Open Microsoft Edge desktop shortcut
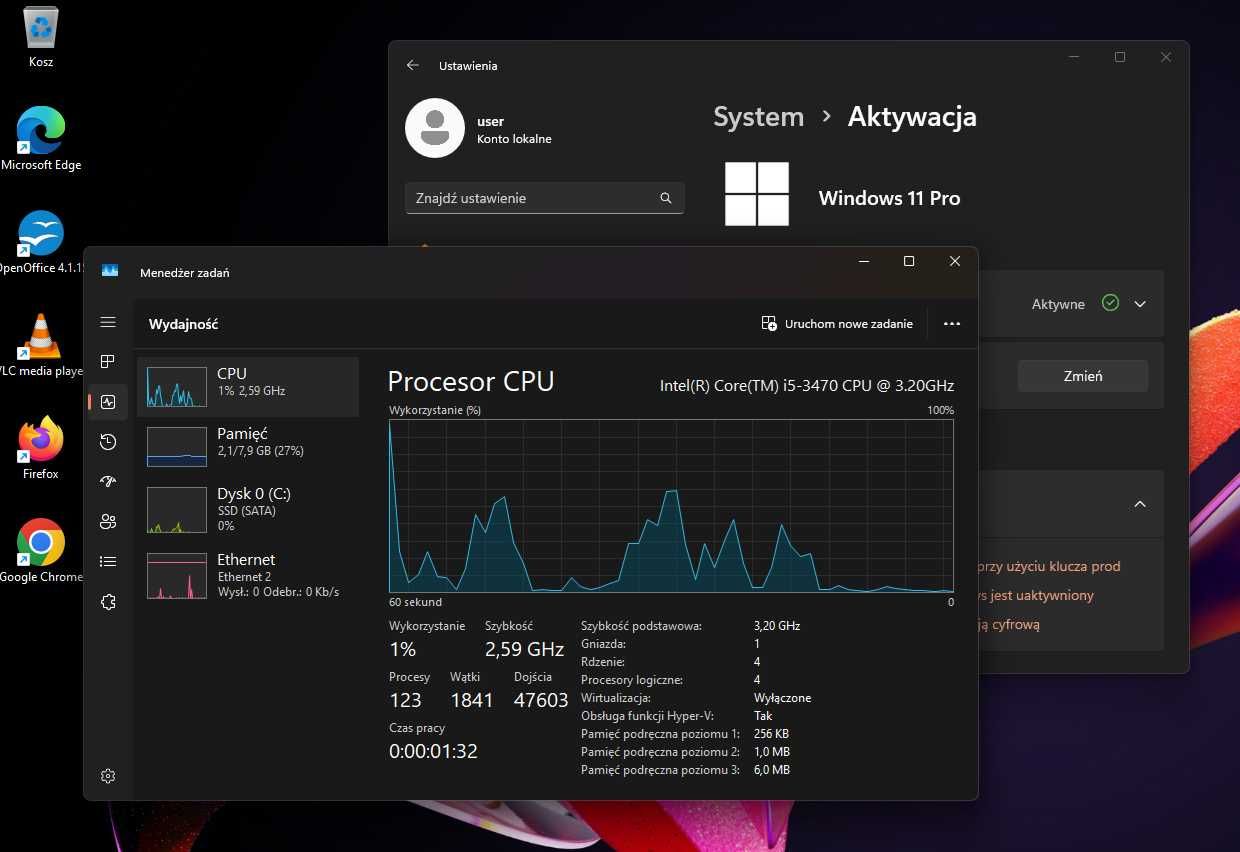1240x852 pixels. point(41,139)
